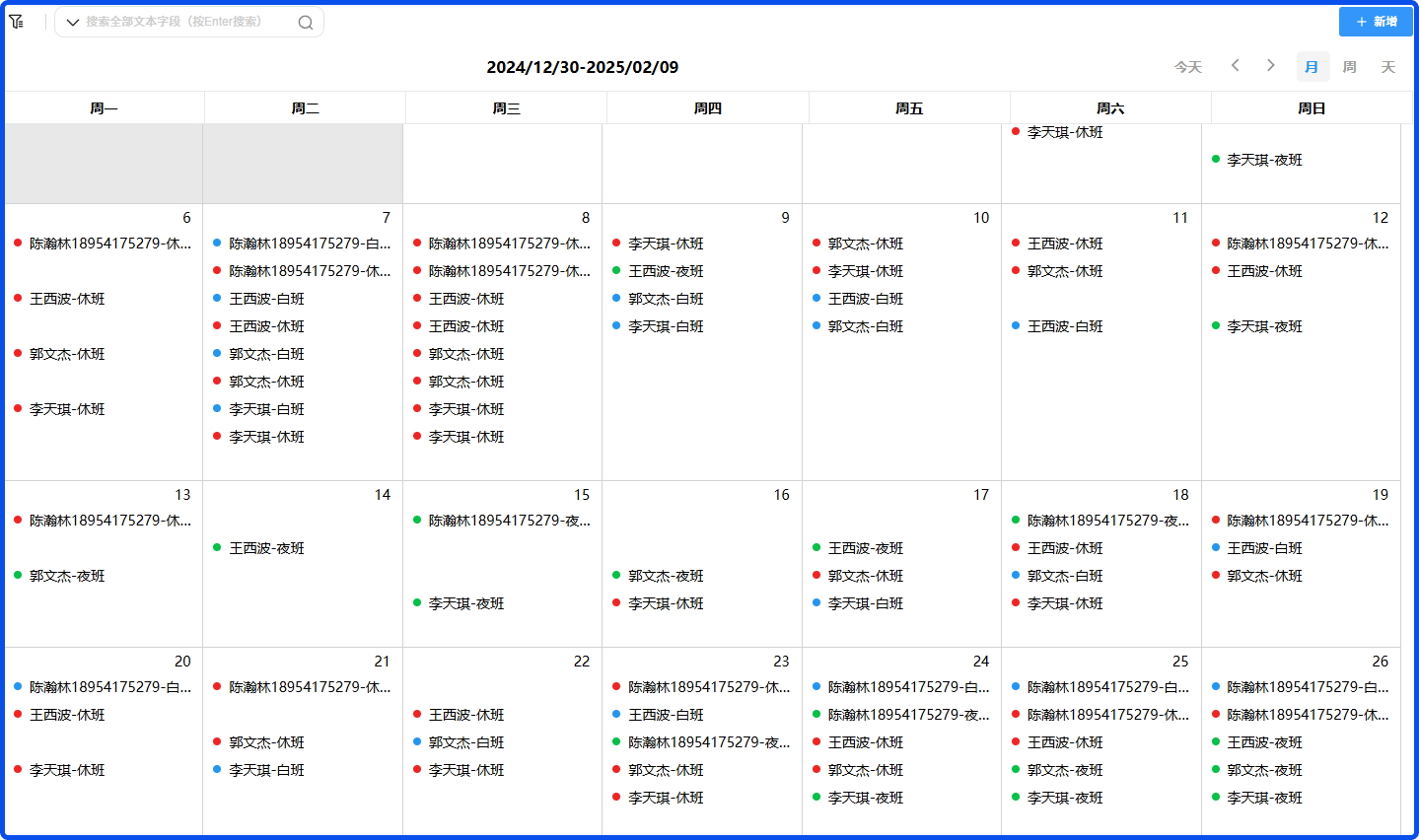Open 郭文杰-白班 event on the 22nd

(465, 742)
